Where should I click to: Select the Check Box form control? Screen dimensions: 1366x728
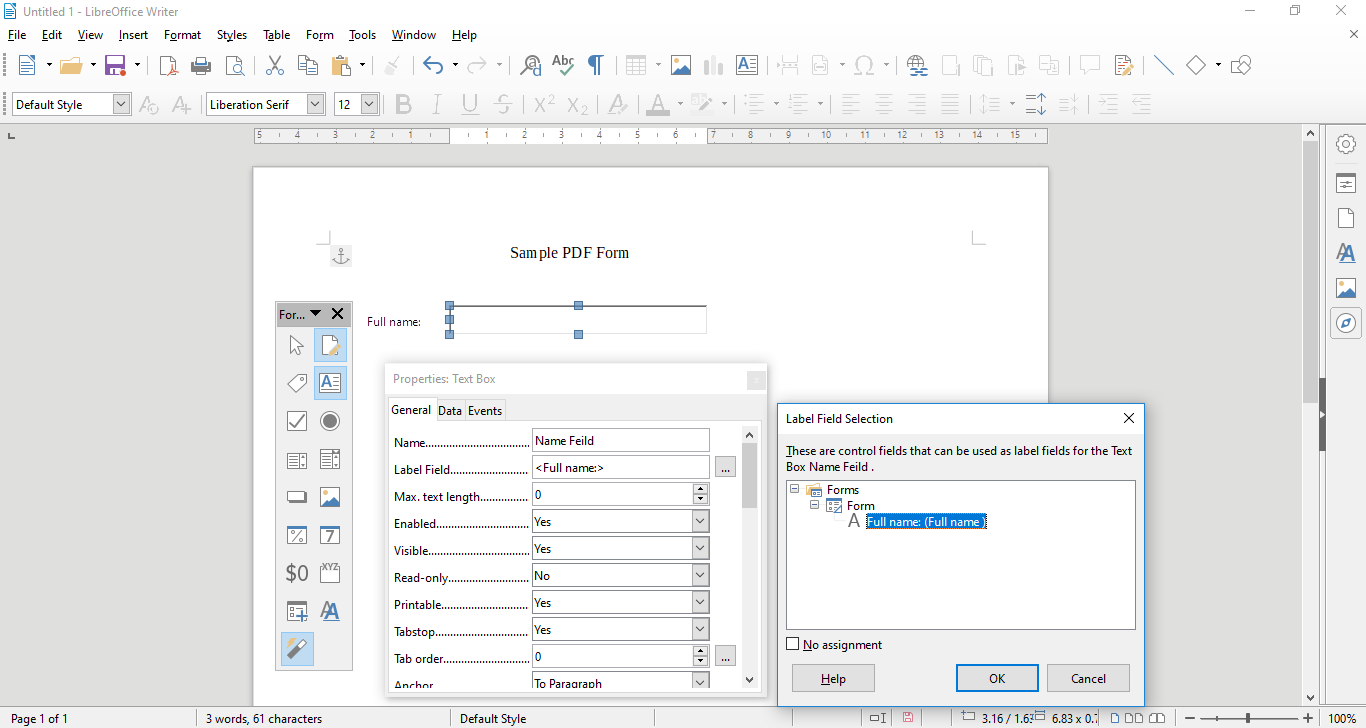click(x=297, y=420)
